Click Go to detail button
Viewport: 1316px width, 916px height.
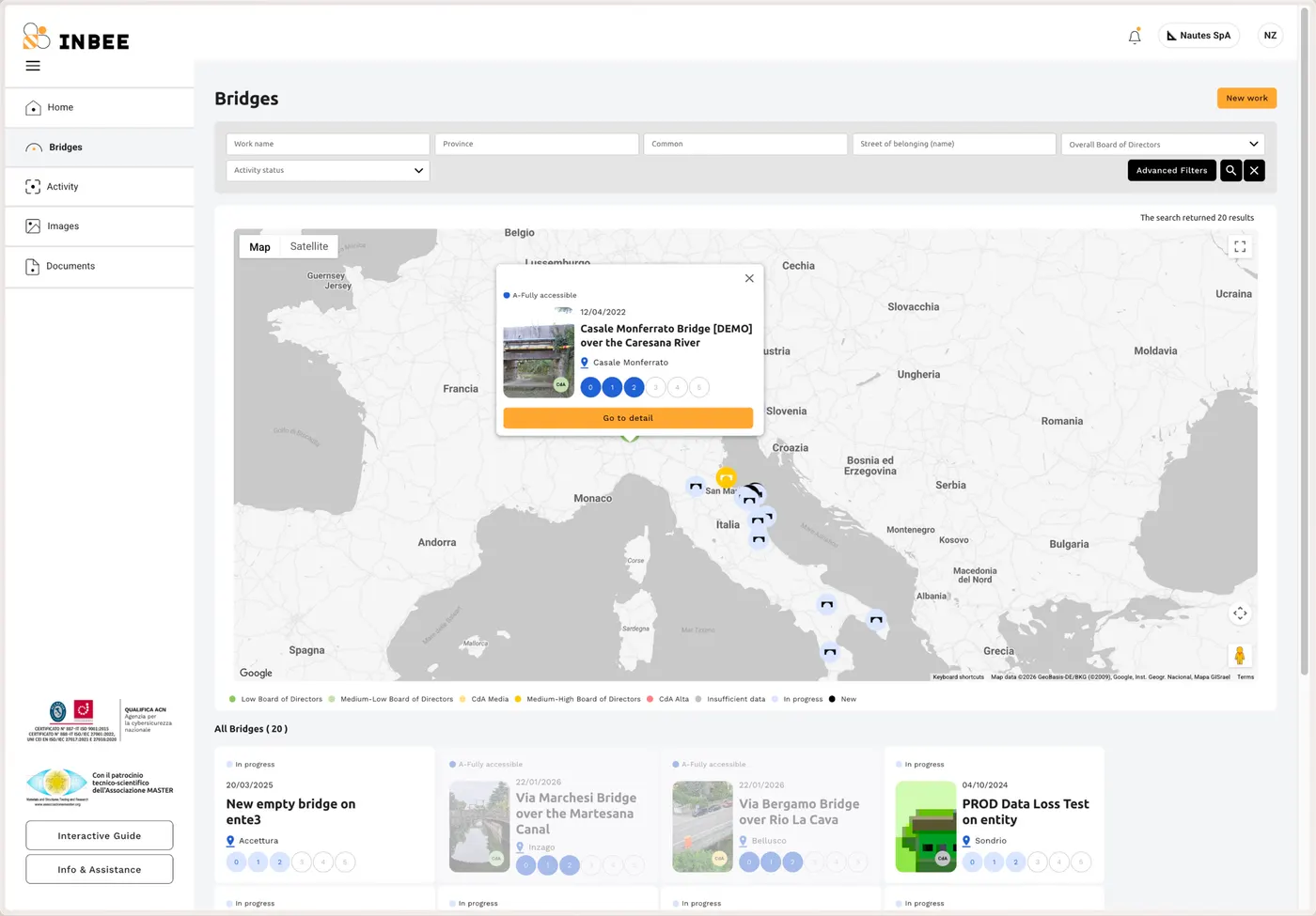pyautogui.click(x=628, y=418)
